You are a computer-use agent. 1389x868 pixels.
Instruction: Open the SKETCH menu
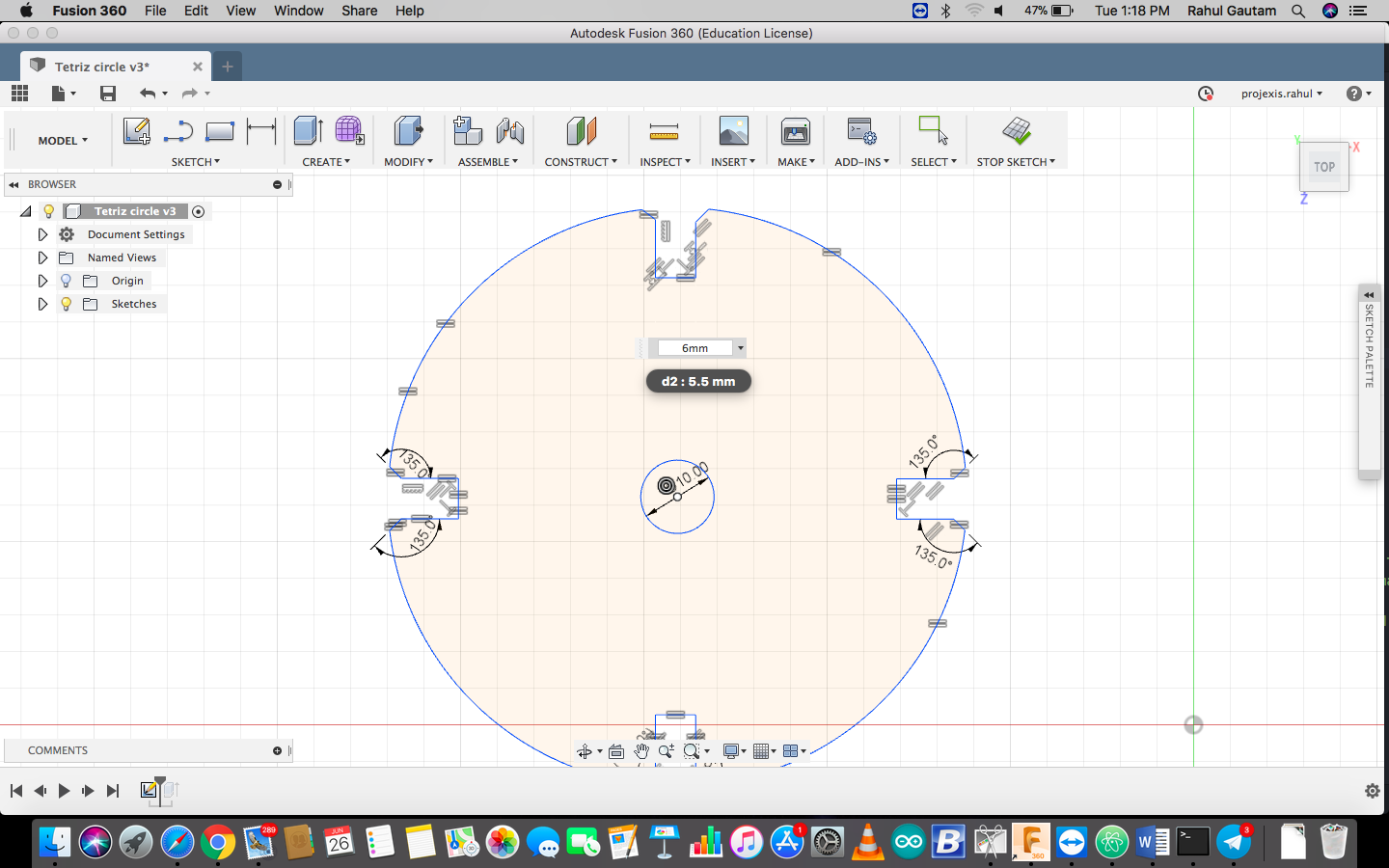click(x=196, y=162)
